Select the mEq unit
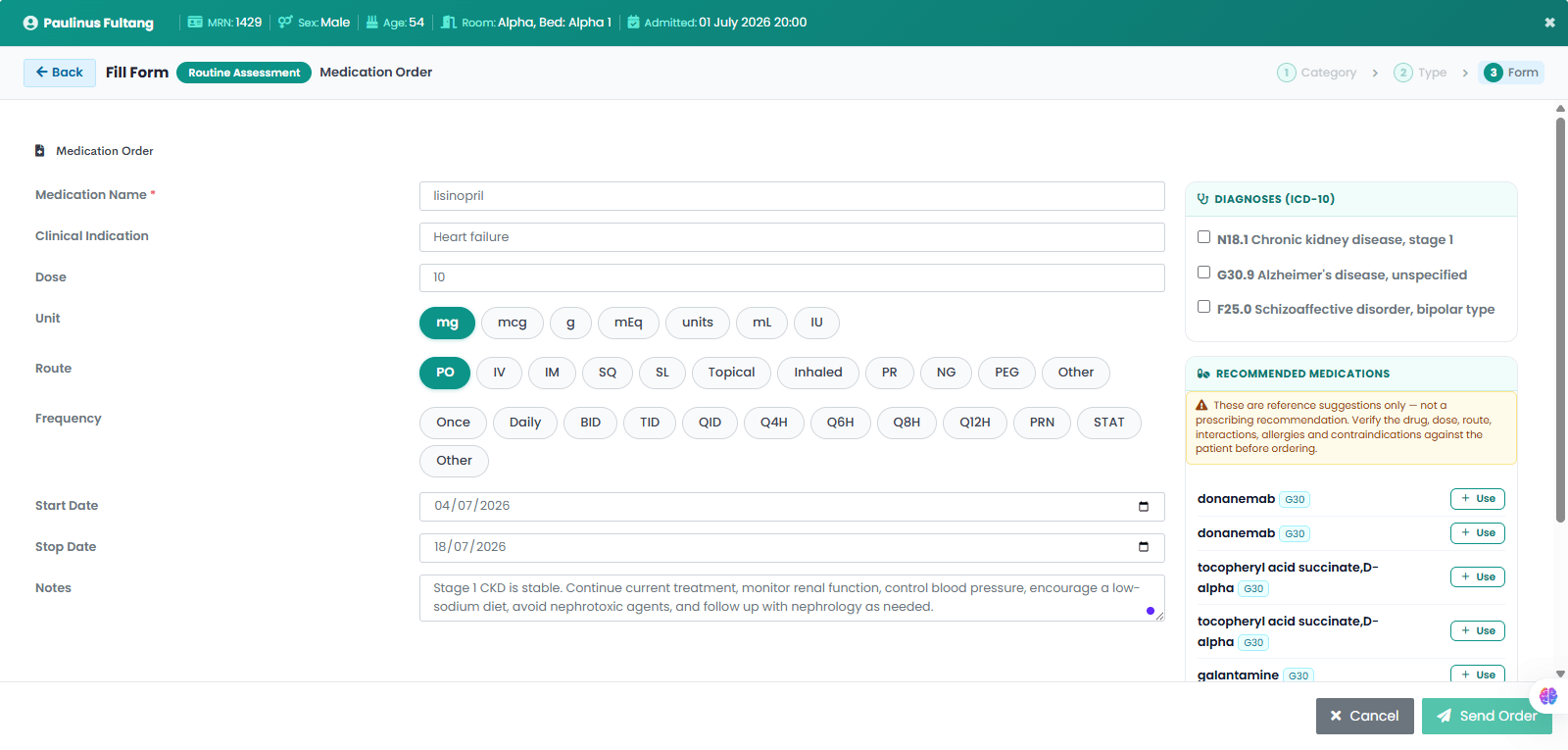This screenshot has width=1568, height=750. pos(628,323)
